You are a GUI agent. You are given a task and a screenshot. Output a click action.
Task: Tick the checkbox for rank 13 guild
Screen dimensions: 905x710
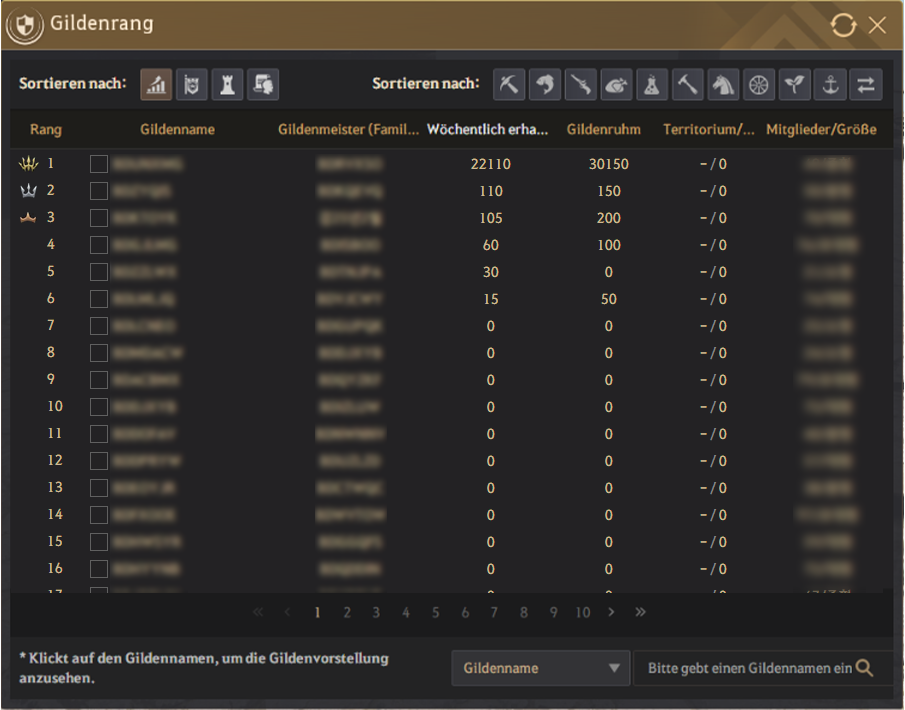[99, 488]
